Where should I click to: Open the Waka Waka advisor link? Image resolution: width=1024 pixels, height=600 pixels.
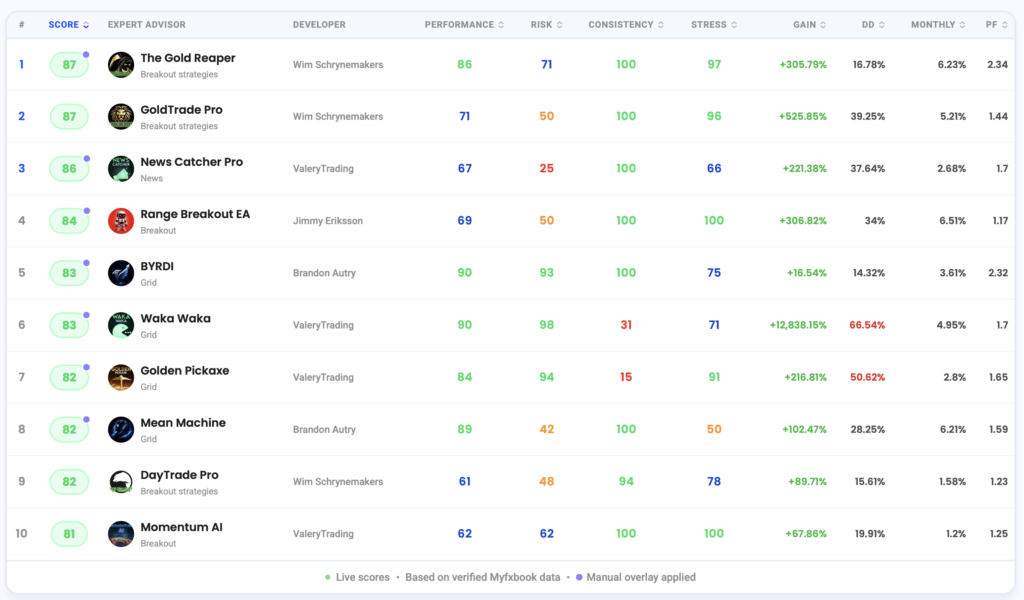pos(176,319)
